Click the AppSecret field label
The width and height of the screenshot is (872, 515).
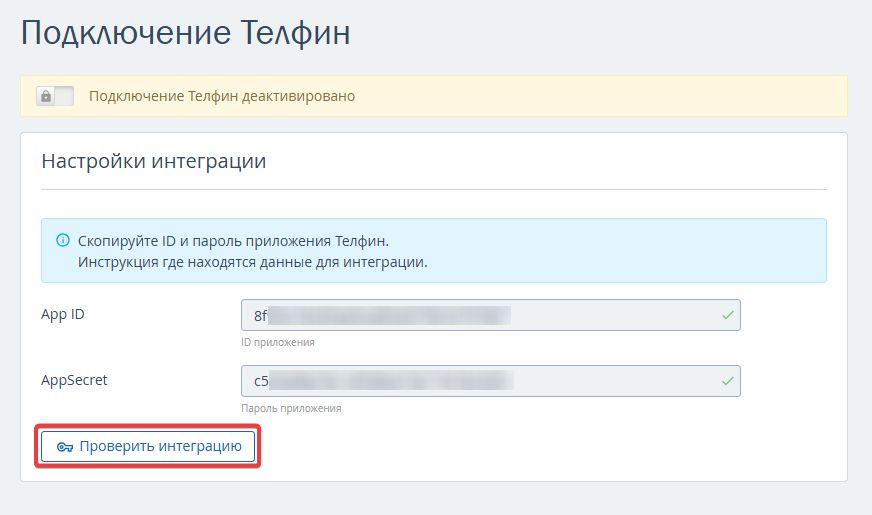point(73,380)
